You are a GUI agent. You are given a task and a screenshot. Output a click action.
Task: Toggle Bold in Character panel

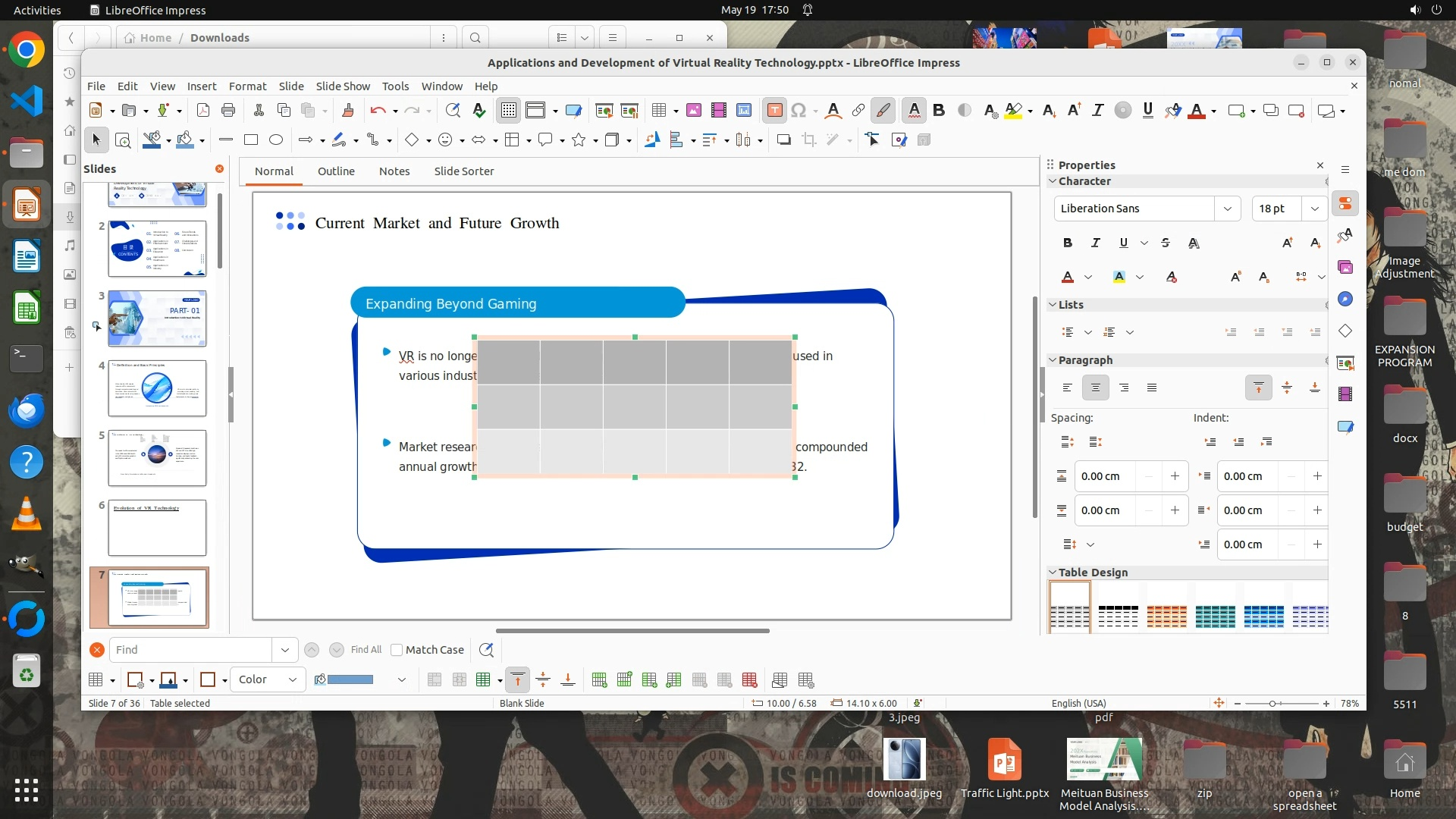tap(1068, 243)
